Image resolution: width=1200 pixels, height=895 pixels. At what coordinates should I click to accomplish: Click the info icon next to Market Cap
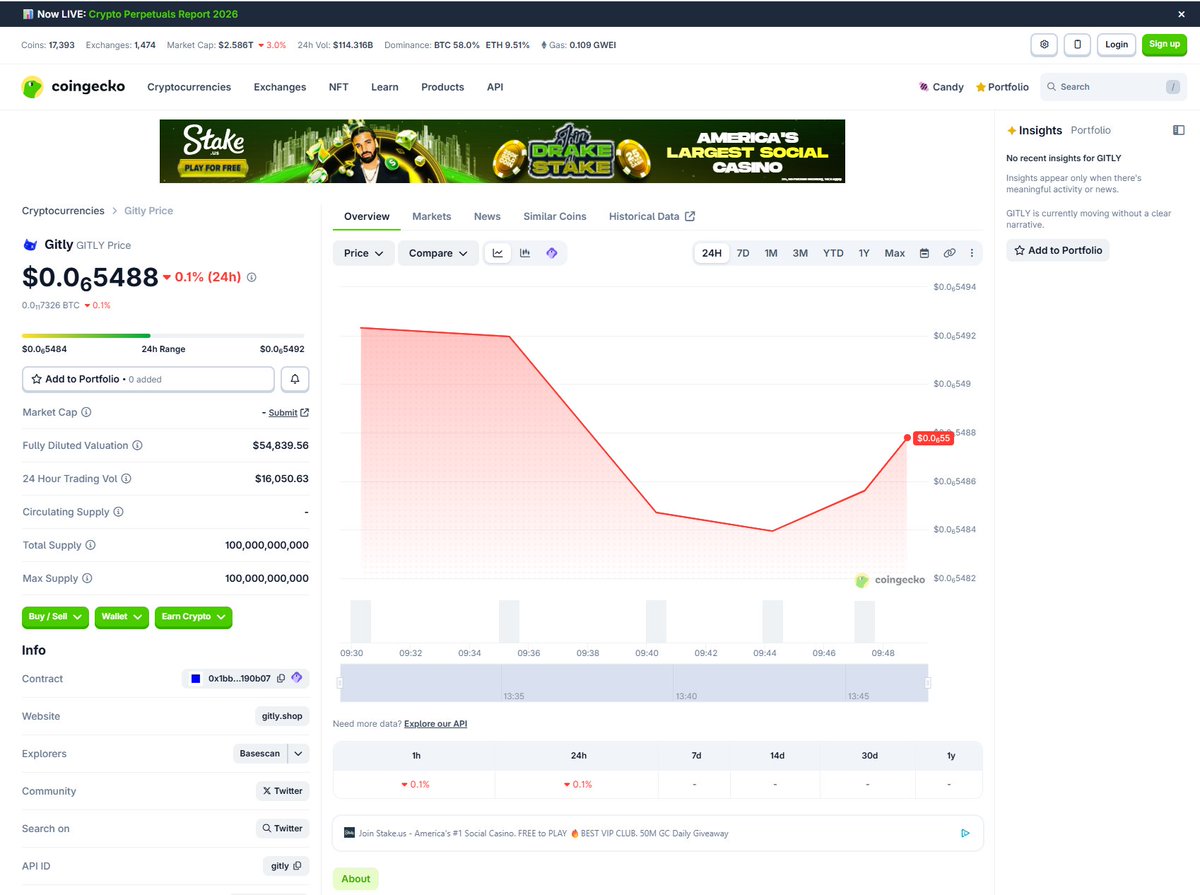pyautogui.click(x=86, y=412)
